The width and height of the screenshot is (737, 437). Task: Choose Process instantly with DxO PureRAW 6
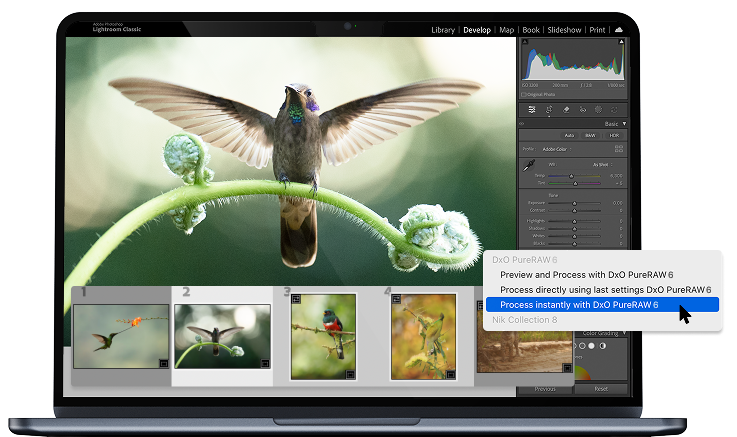(579, 304)
